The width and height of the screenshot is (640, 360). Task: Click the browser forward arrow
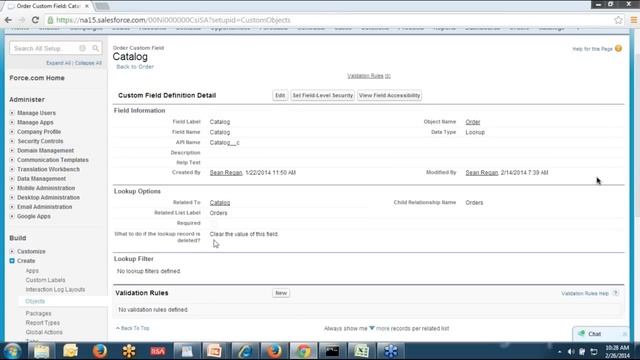pos(22,20)
